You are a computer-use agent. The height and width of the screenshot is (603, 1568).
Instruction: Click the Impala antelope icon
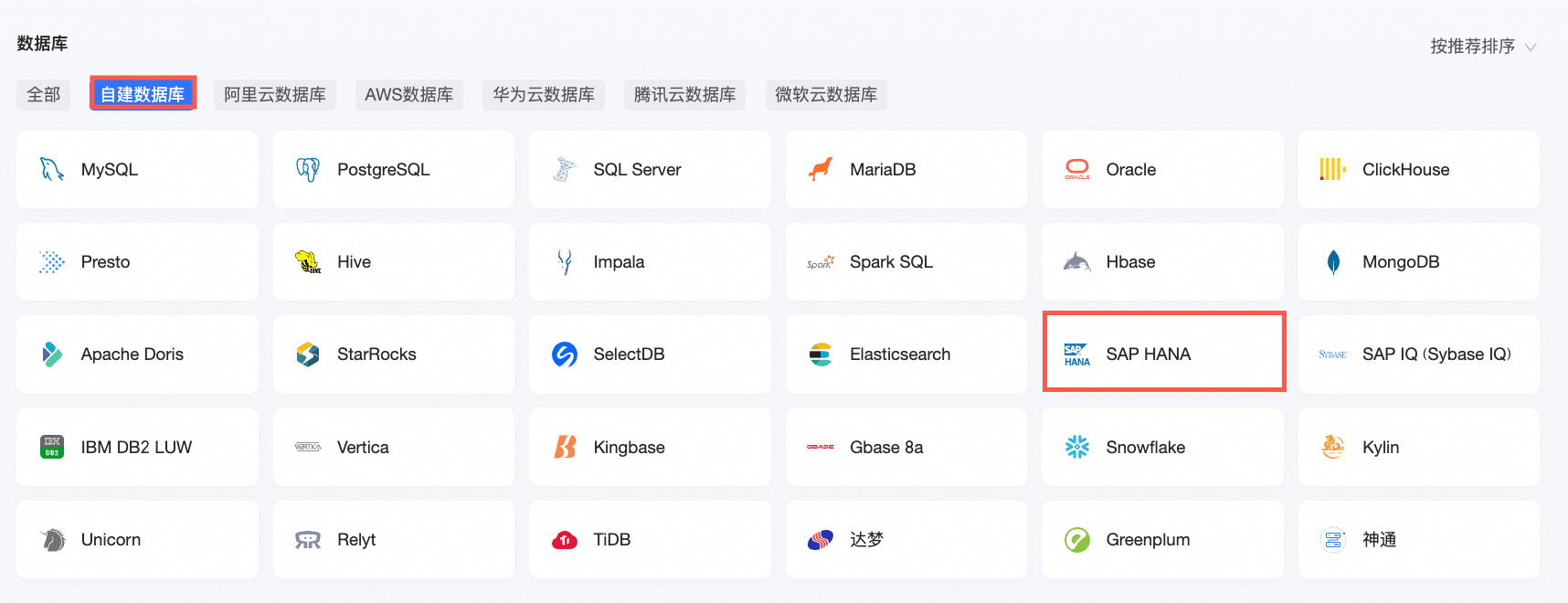(565, 262)
